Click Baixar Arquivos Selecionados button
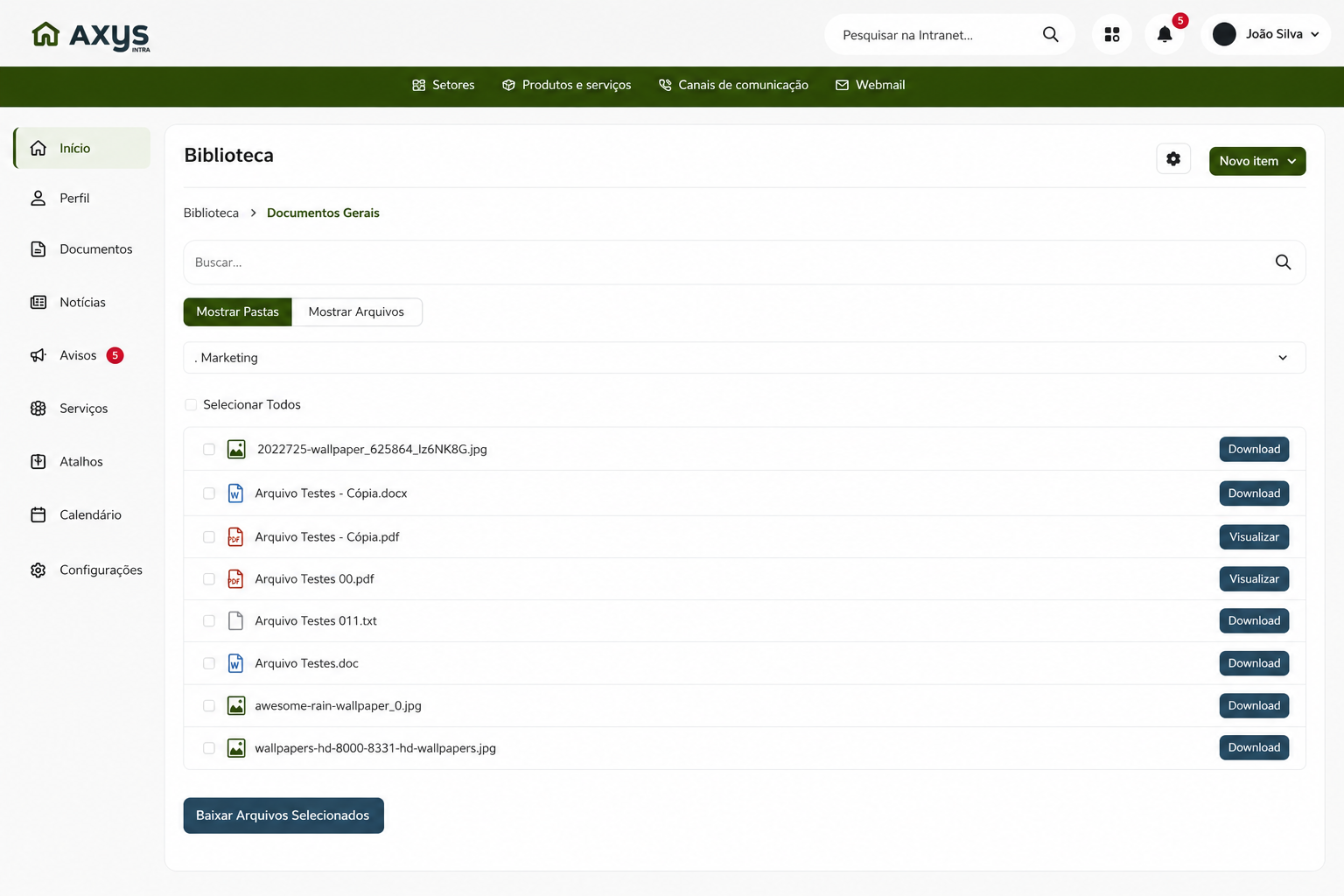The width and height of the screenshot is (1344, 896). click(x=283, y=815)
